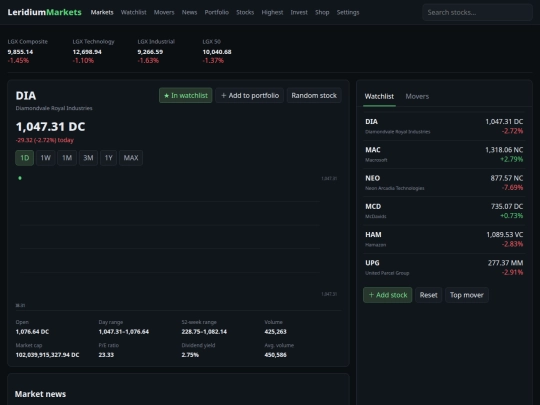This screenshot has height=405, width=540.
Task: Open the Portfolio page
Action: click(x=217, y=12)
